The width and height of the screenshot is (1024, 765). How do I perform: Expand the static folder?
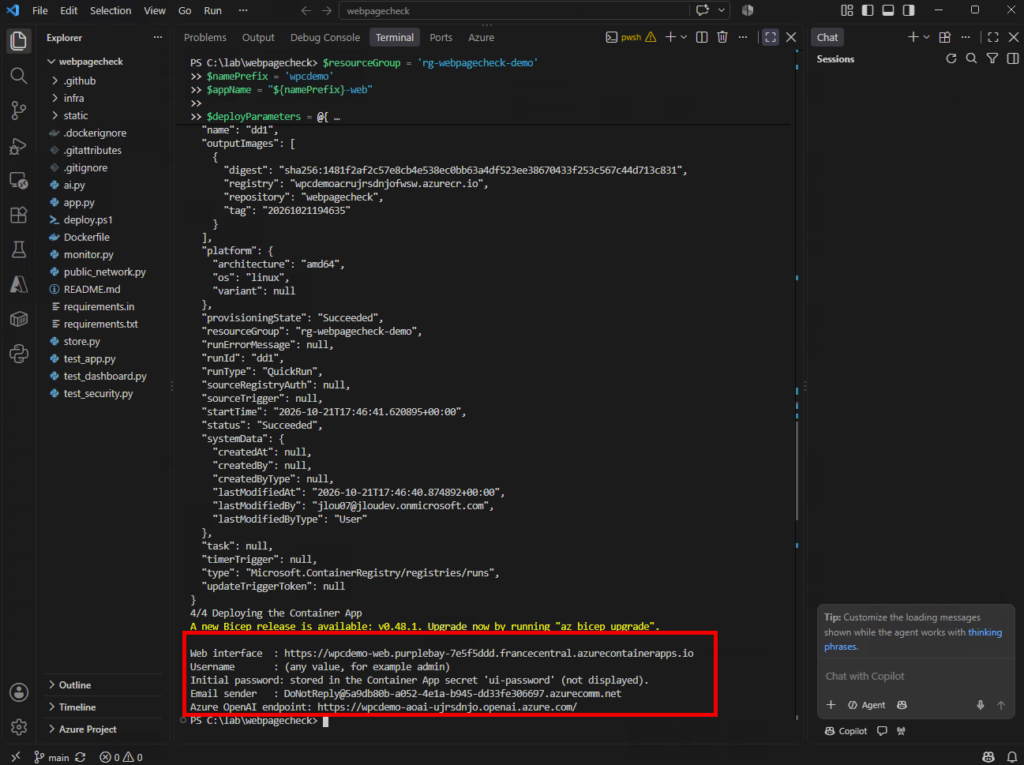103,116
